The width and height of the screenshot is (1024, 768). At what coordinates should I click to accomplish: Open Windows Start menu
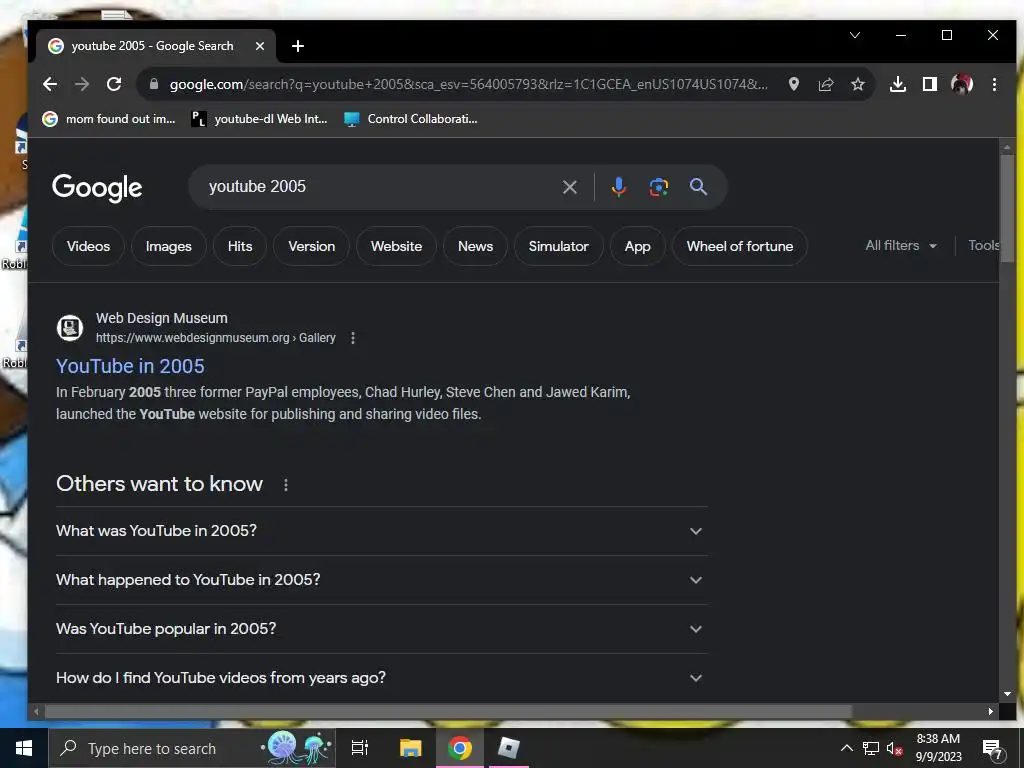pos(24,748)
